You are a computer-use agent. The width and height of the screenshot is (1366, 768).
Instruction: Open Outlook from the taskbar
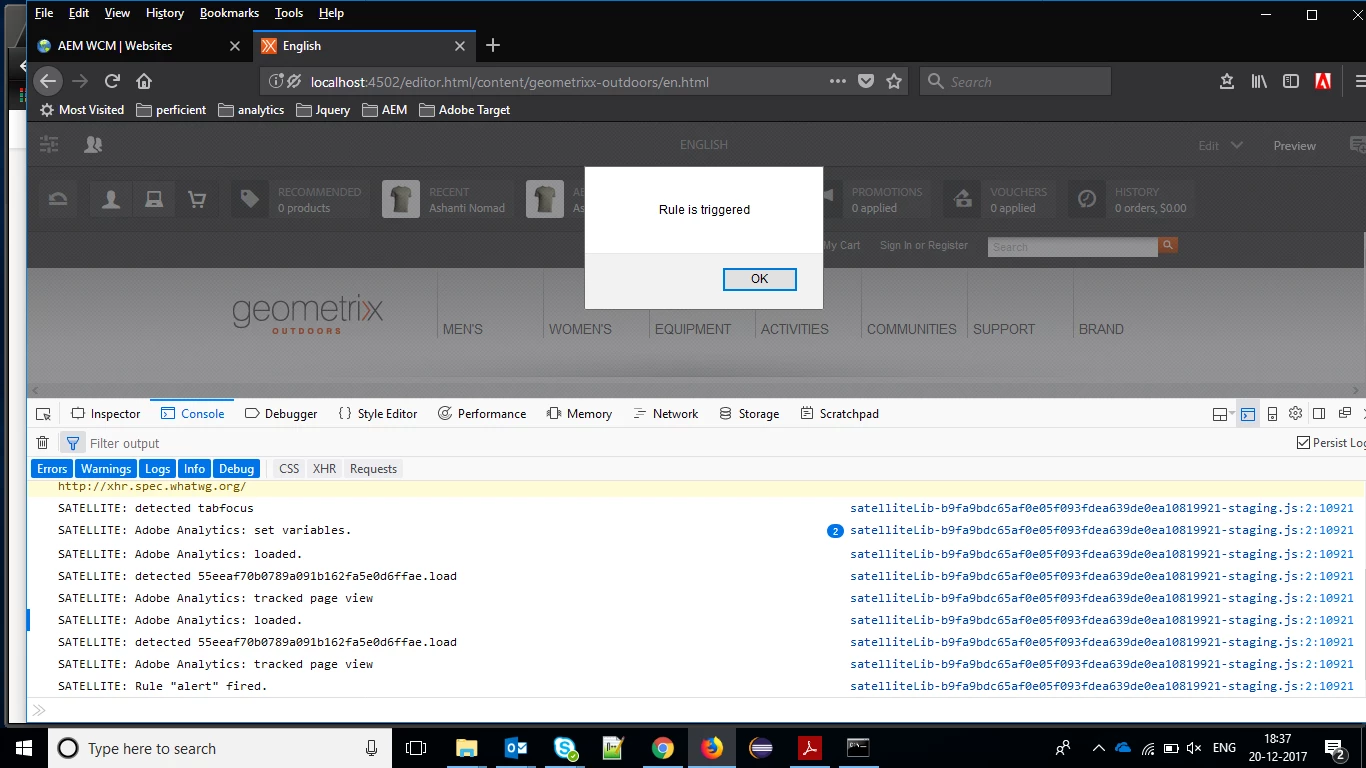516,748
